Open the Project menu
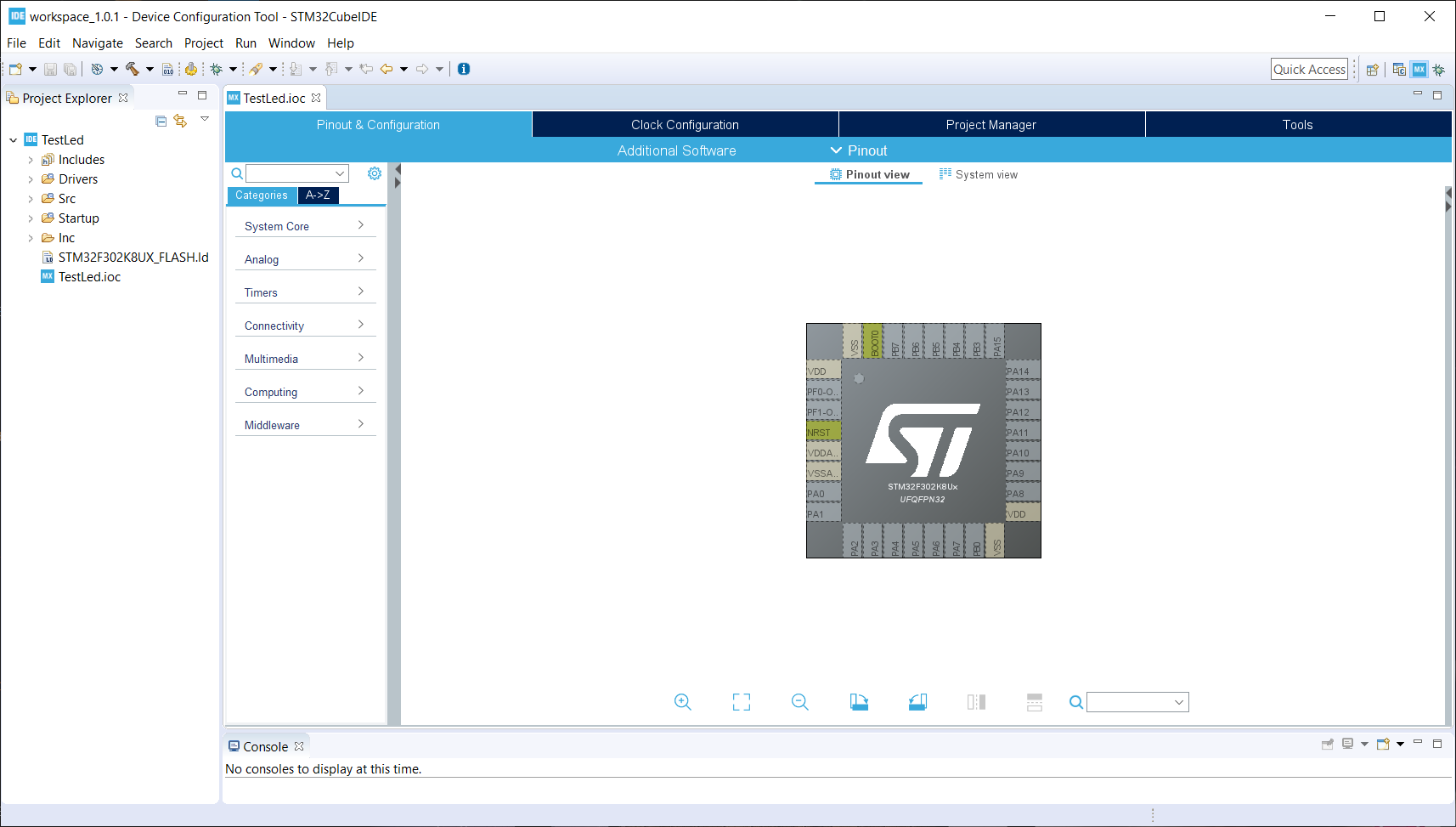Image resolution: width=1456 pixels, height=827 pixels. 204,43
